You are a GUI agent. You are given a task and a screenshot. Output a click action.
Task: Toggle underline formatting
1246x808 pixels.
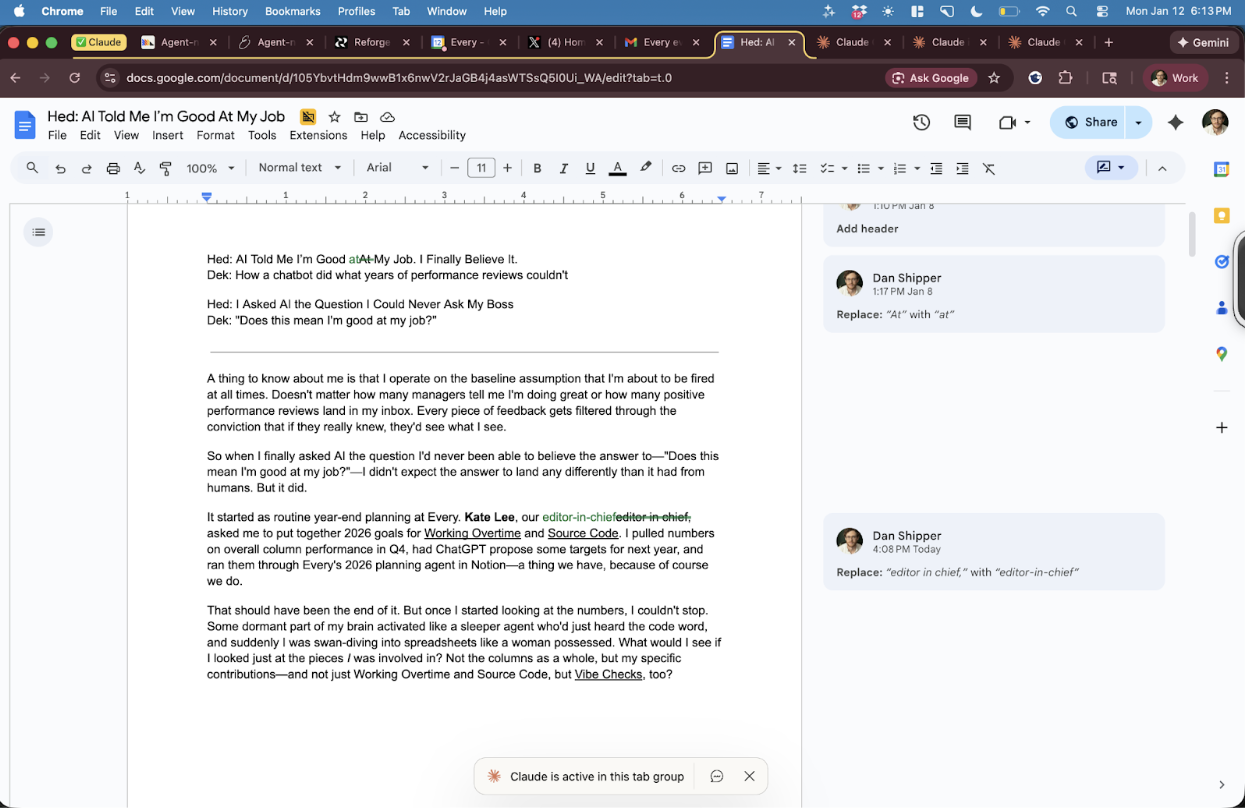click(x=589, y=168)
